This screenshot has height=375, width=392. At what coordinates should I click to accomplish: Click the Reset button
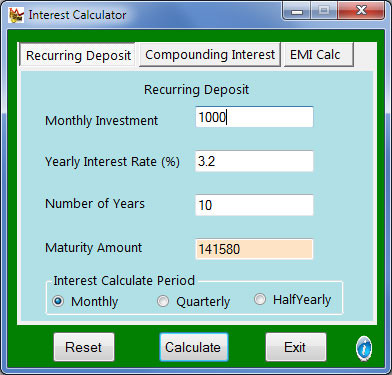84,347
